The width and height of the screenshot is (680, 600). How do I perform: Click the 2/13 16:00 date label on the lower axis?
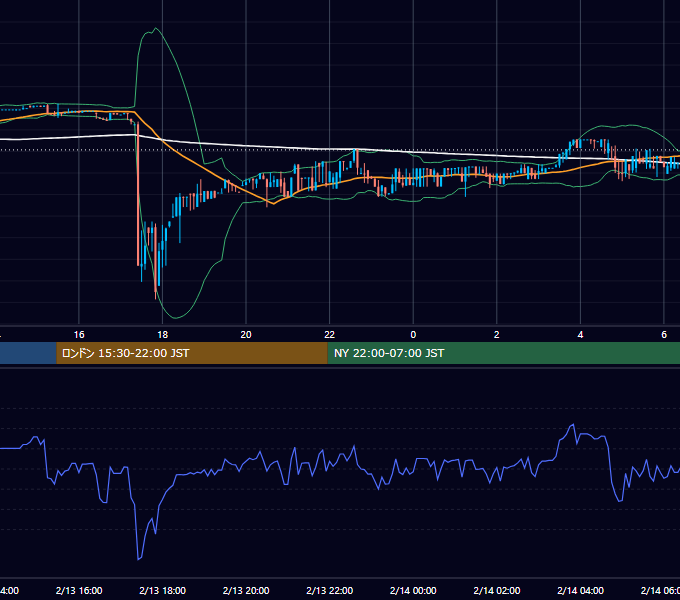79,590
